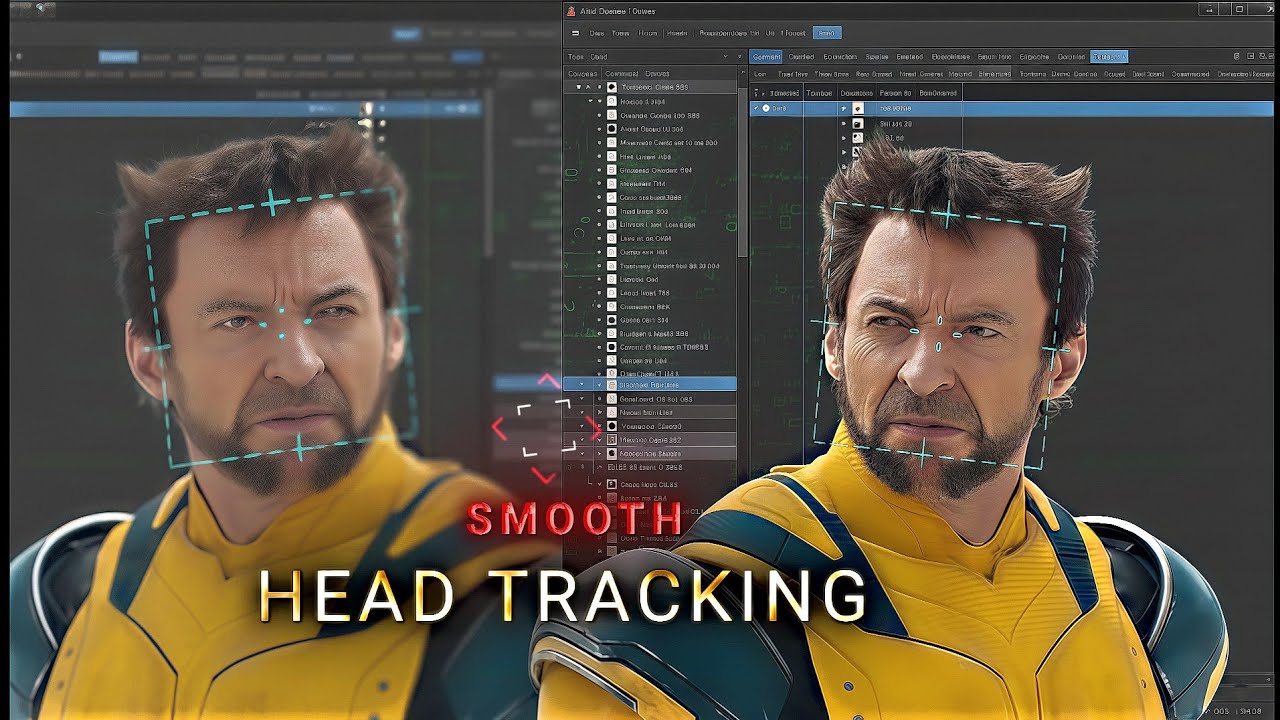The image size is (1280, 720).
Task: Click the highlighted blue button in the menu bar
Action: click(x=827, y=33)
